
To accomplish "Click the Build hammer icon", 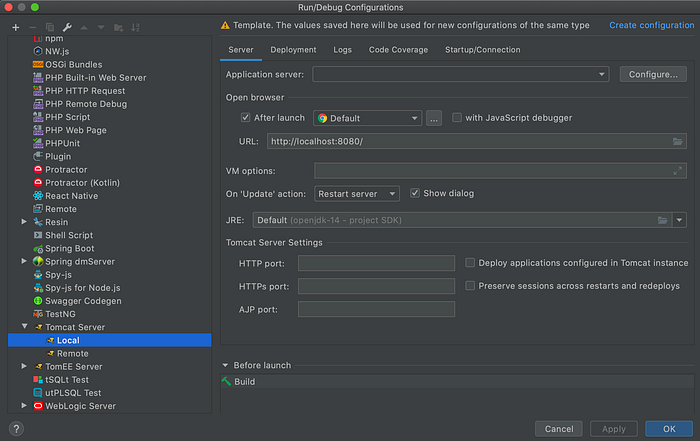I will (x=226, y=382).
